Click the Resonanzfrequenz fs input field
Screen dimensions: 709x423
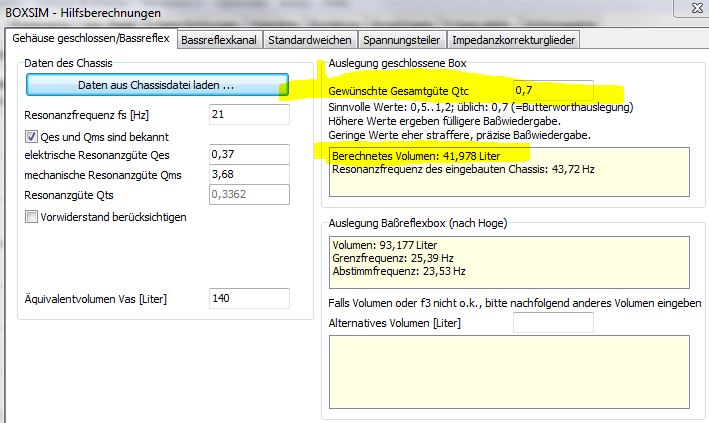249,114
